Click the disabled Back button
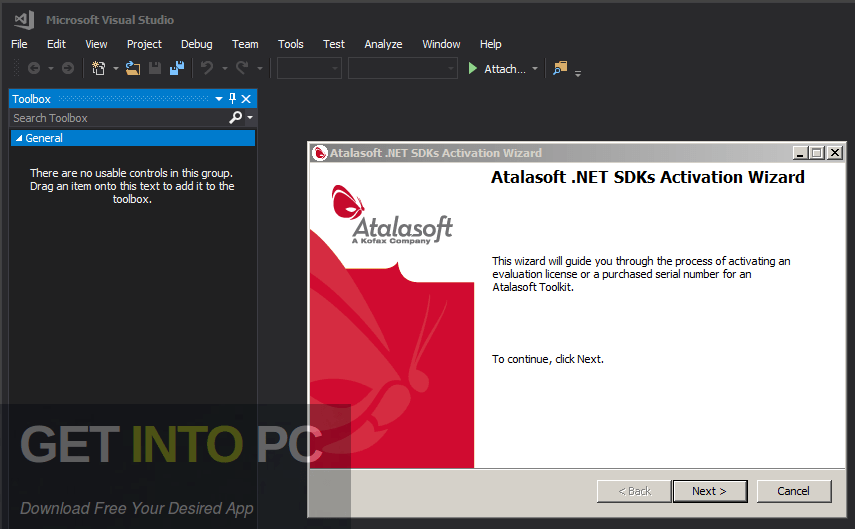Viewport: 855px width, 529px height. click(634, 491)
